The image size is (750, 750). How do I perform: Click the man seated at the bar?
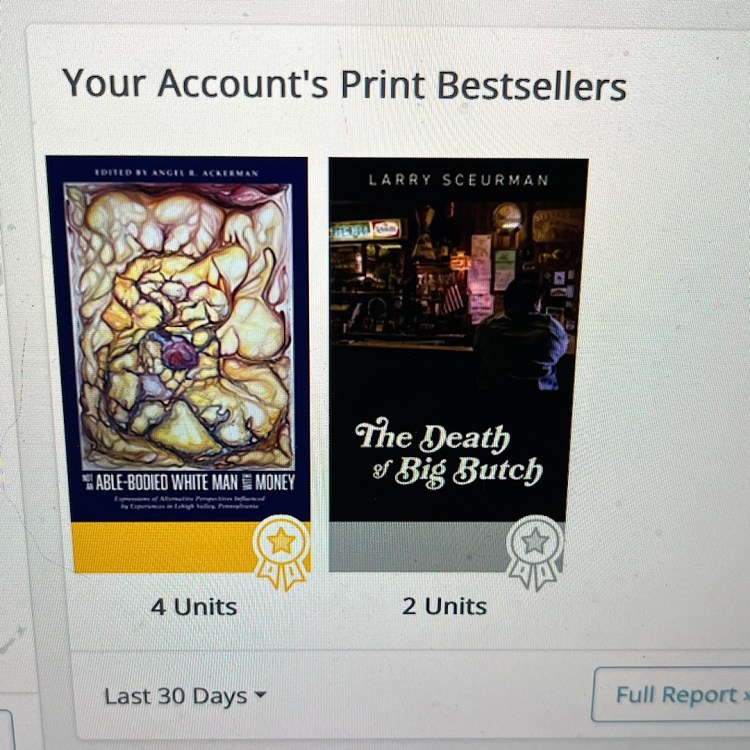tap(521, 335)
